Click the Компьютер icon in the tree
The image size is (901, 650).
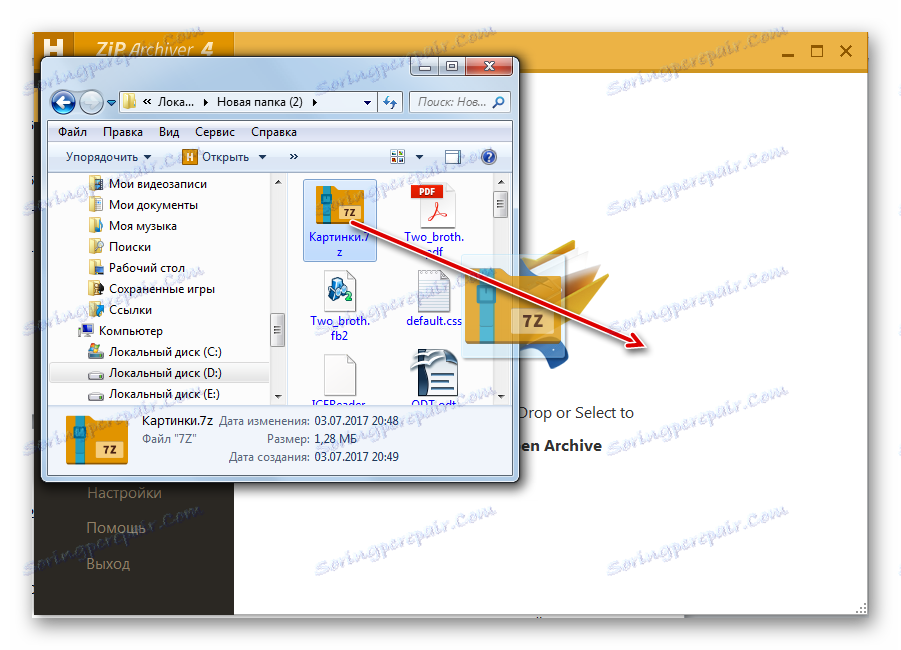[86, 330]
